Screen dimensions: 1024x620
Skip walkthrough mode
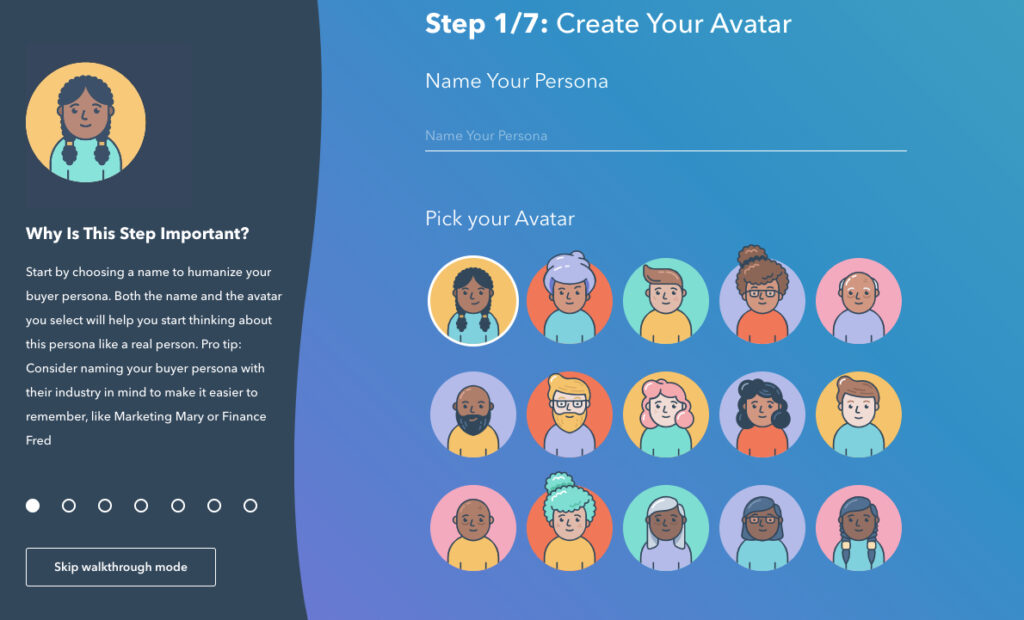(x=121, y=567)
